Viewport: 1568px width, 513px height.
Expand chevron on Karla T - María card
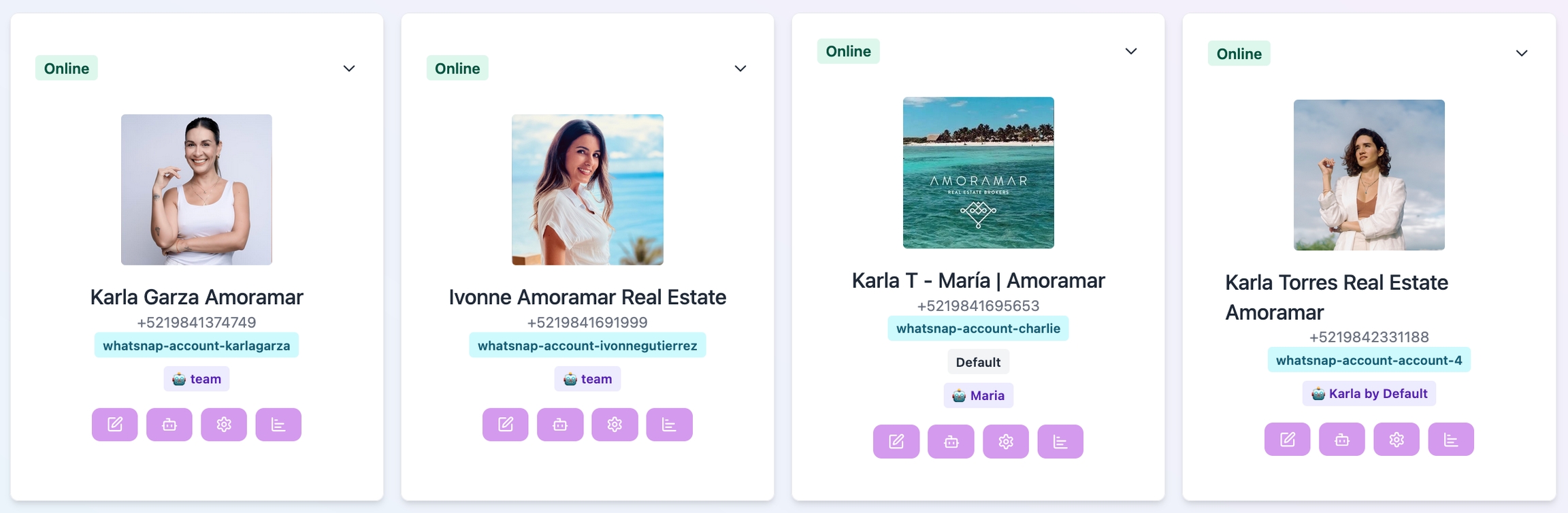pyautogui.click(x=1131, y=51)
